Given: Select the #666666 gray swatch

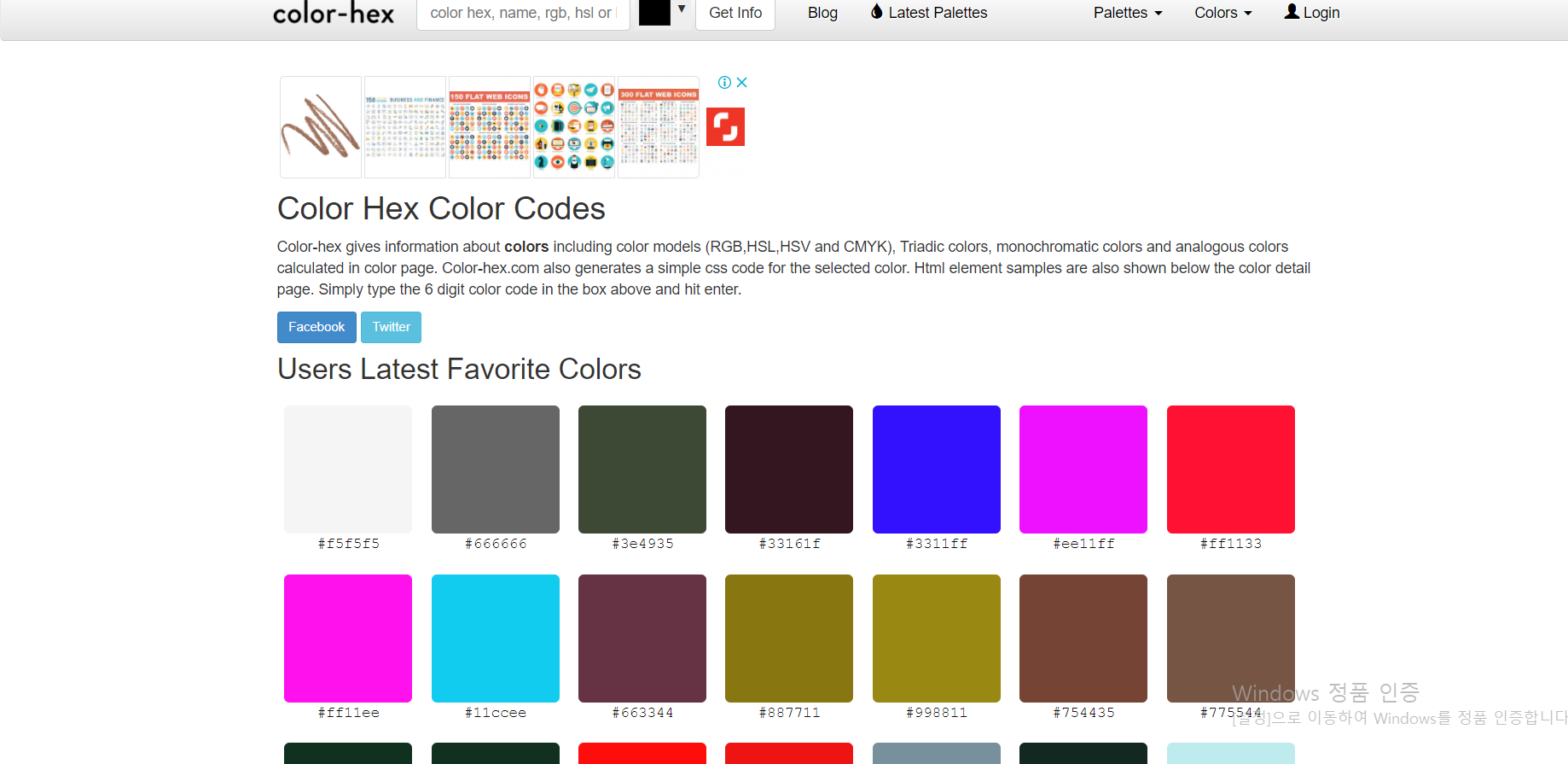Looking at the screenshot, I should (x=496, y=469).
